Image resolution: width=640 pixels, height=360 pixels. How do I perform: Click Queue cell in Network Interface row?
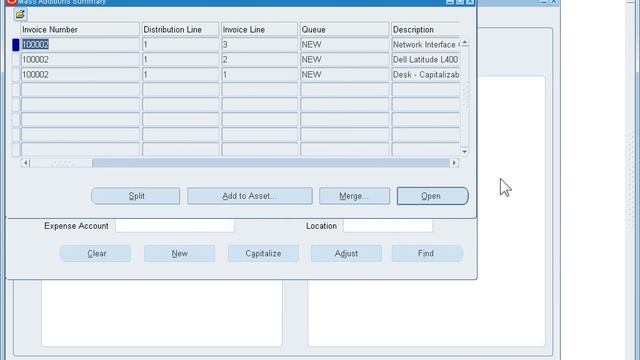click(x=344, y=44)
